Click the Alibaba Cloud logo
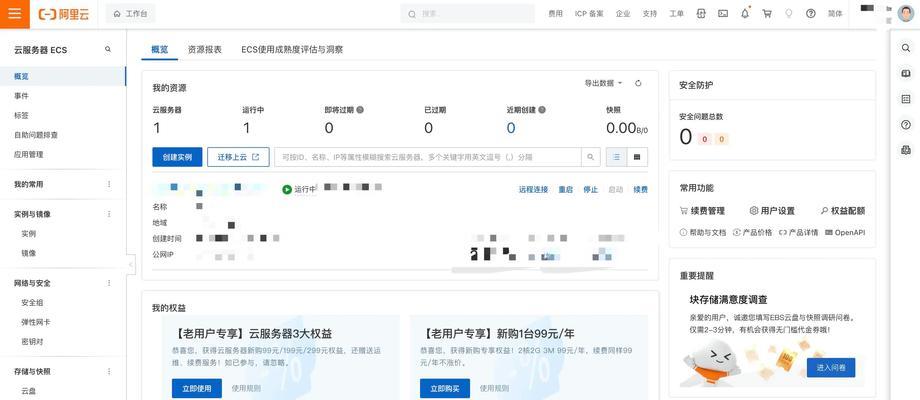The height and width of the screenshot is (400, 920). [63, 14]
